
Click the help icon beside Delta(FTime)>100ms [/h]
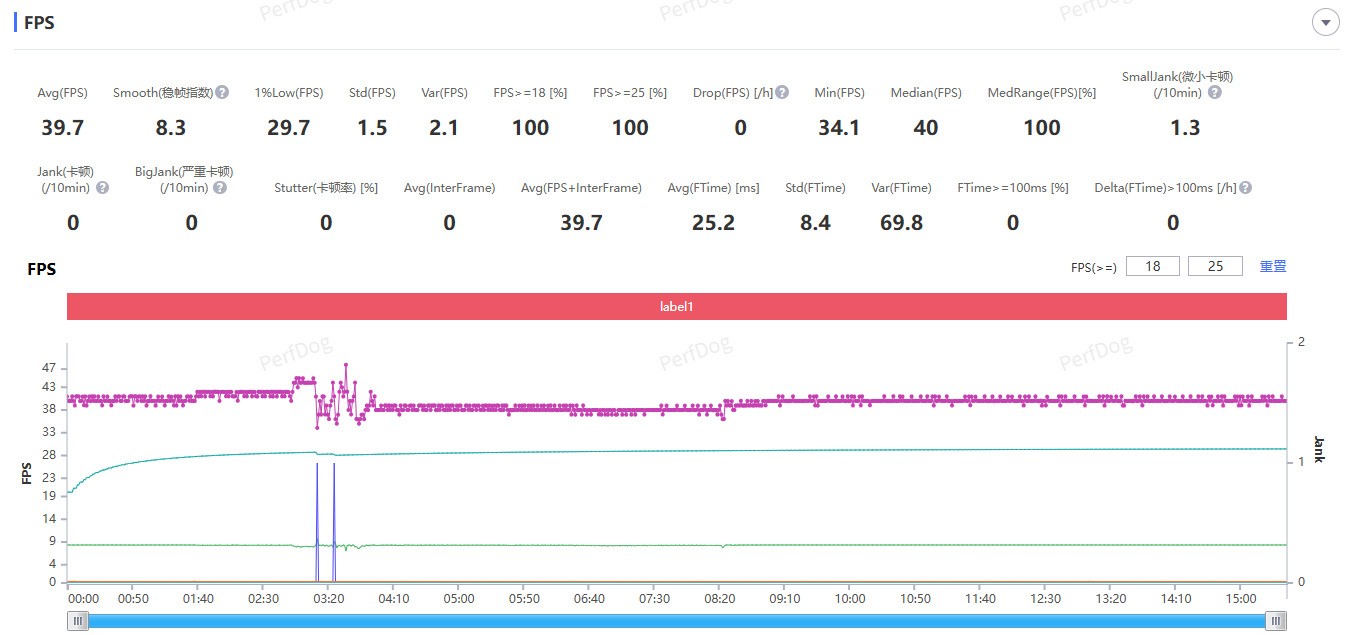click(1245, 187)
